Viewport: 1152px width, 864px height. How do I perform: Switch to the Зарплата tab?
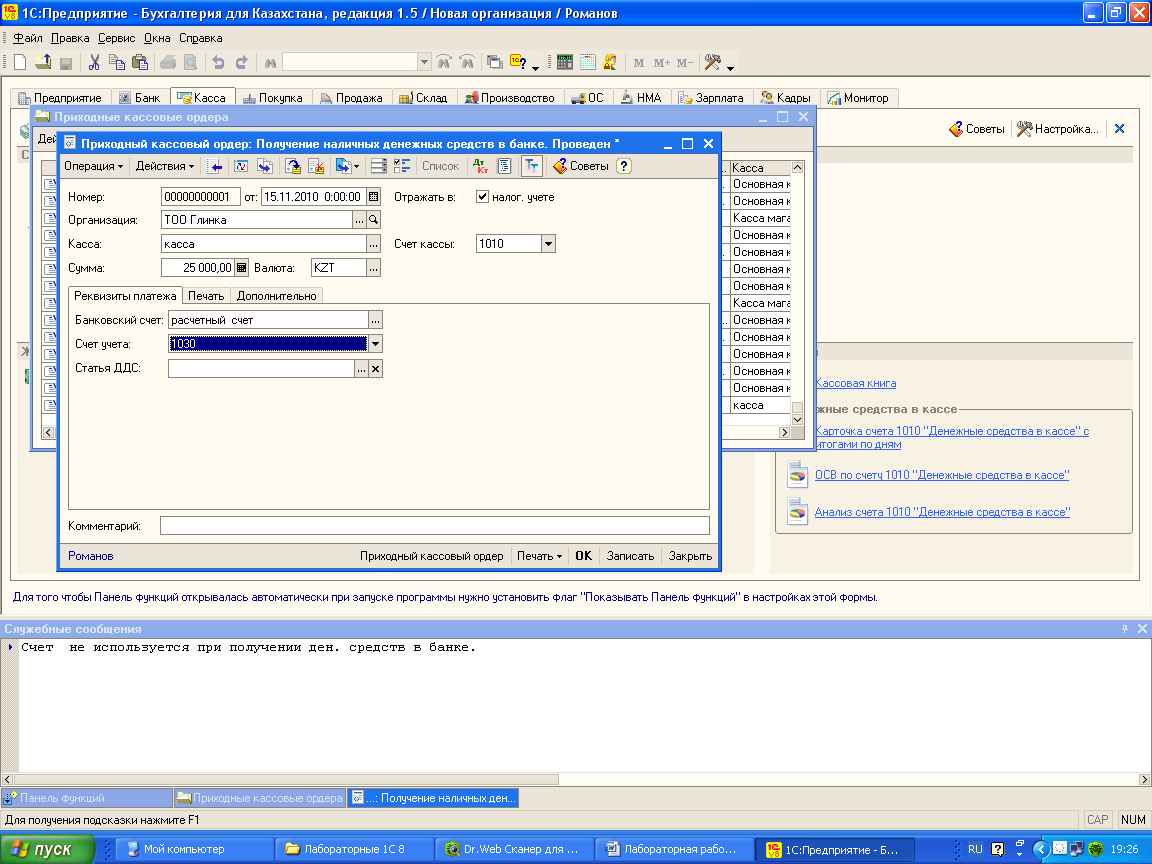[x=711, y=98]
